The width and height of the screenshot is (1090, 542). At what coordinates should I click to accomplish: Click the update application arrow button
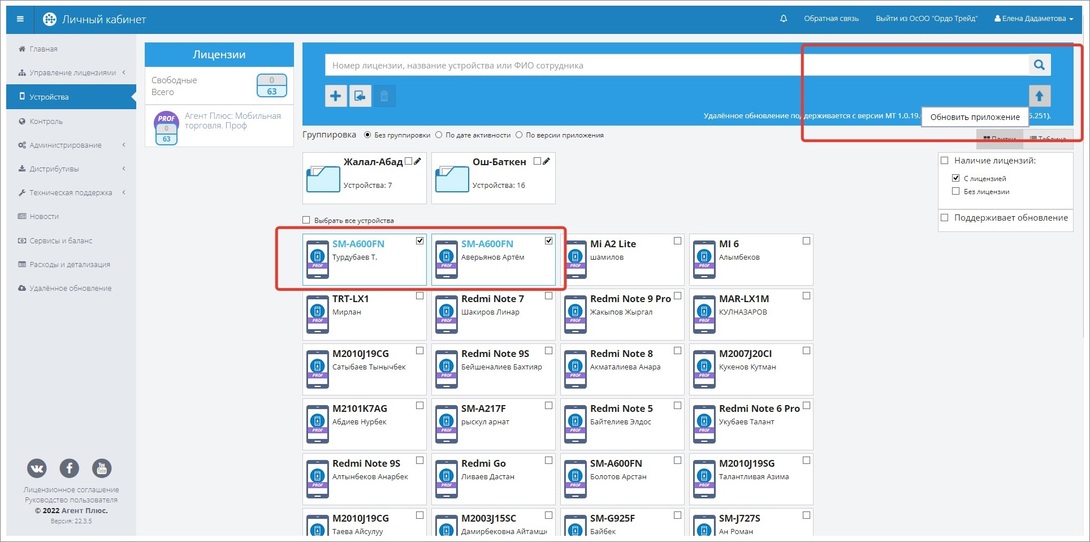[x=1040, y=97]
